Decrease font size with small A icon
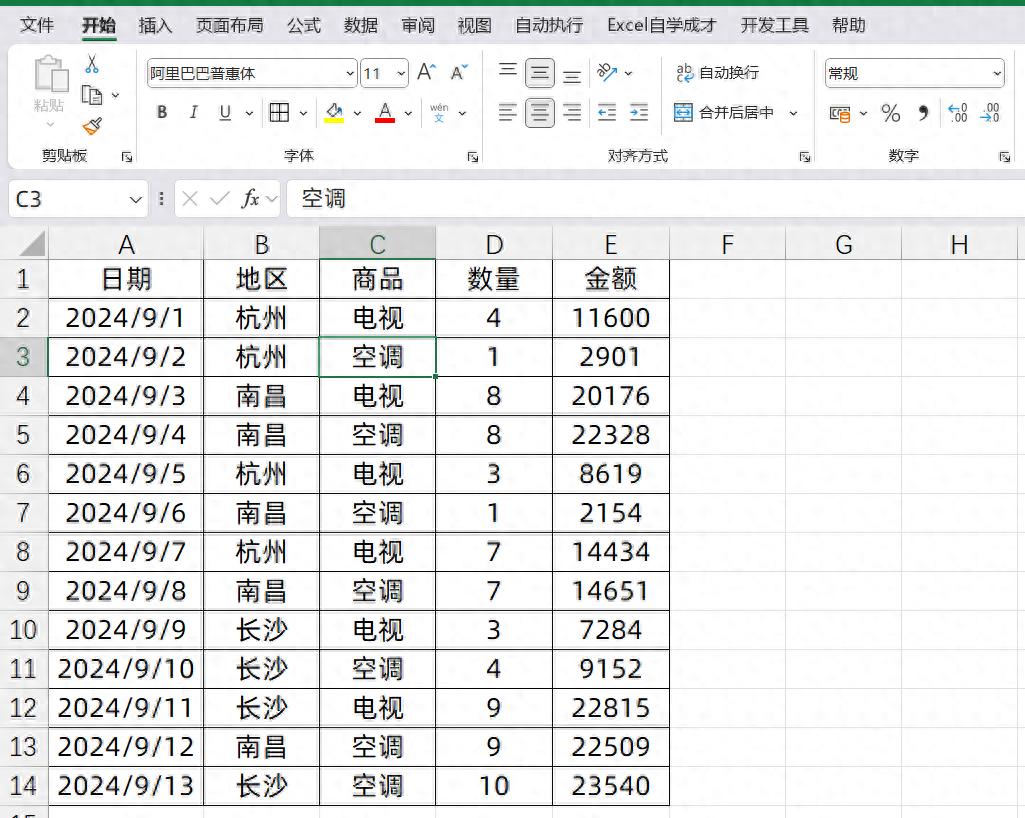 point(459,72)
